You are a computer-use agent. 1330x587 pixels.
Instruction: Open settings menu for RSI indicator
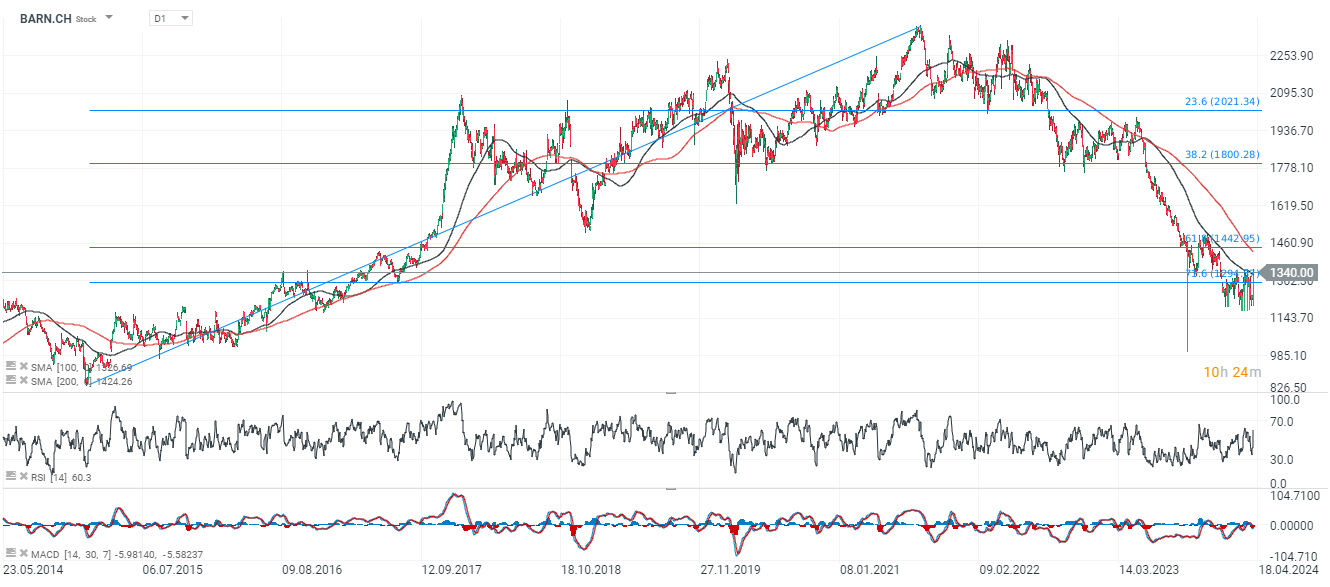[10, 477]
